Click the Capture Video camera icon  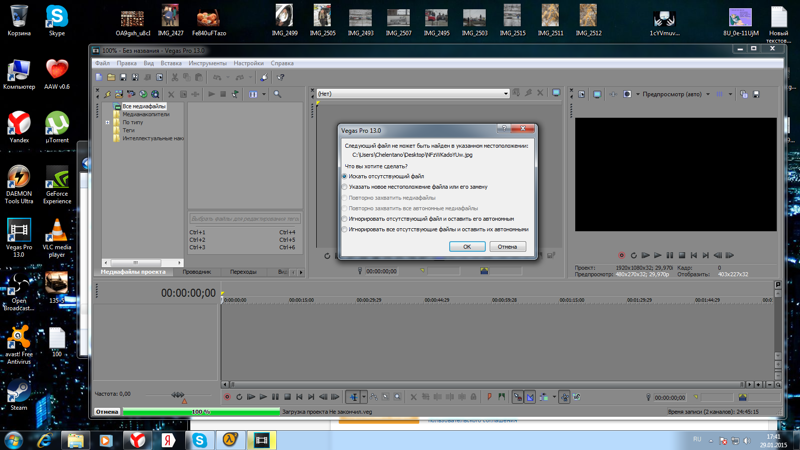coord(131,94)
